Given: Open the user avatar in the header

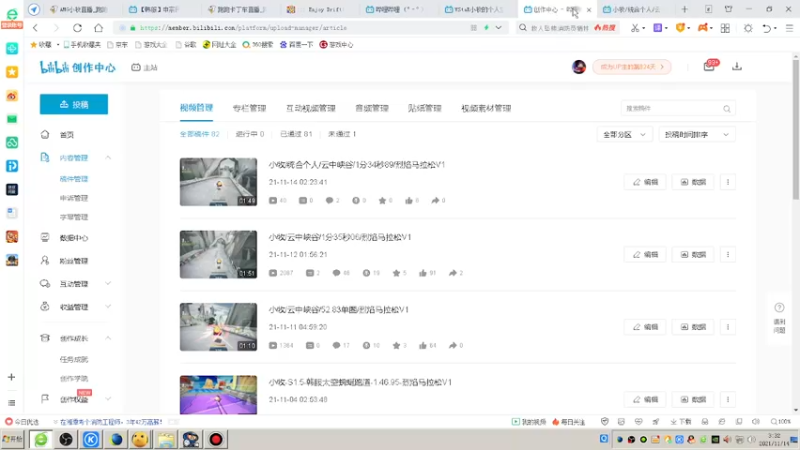Looking at the screenshot, I should coord(579,67).
